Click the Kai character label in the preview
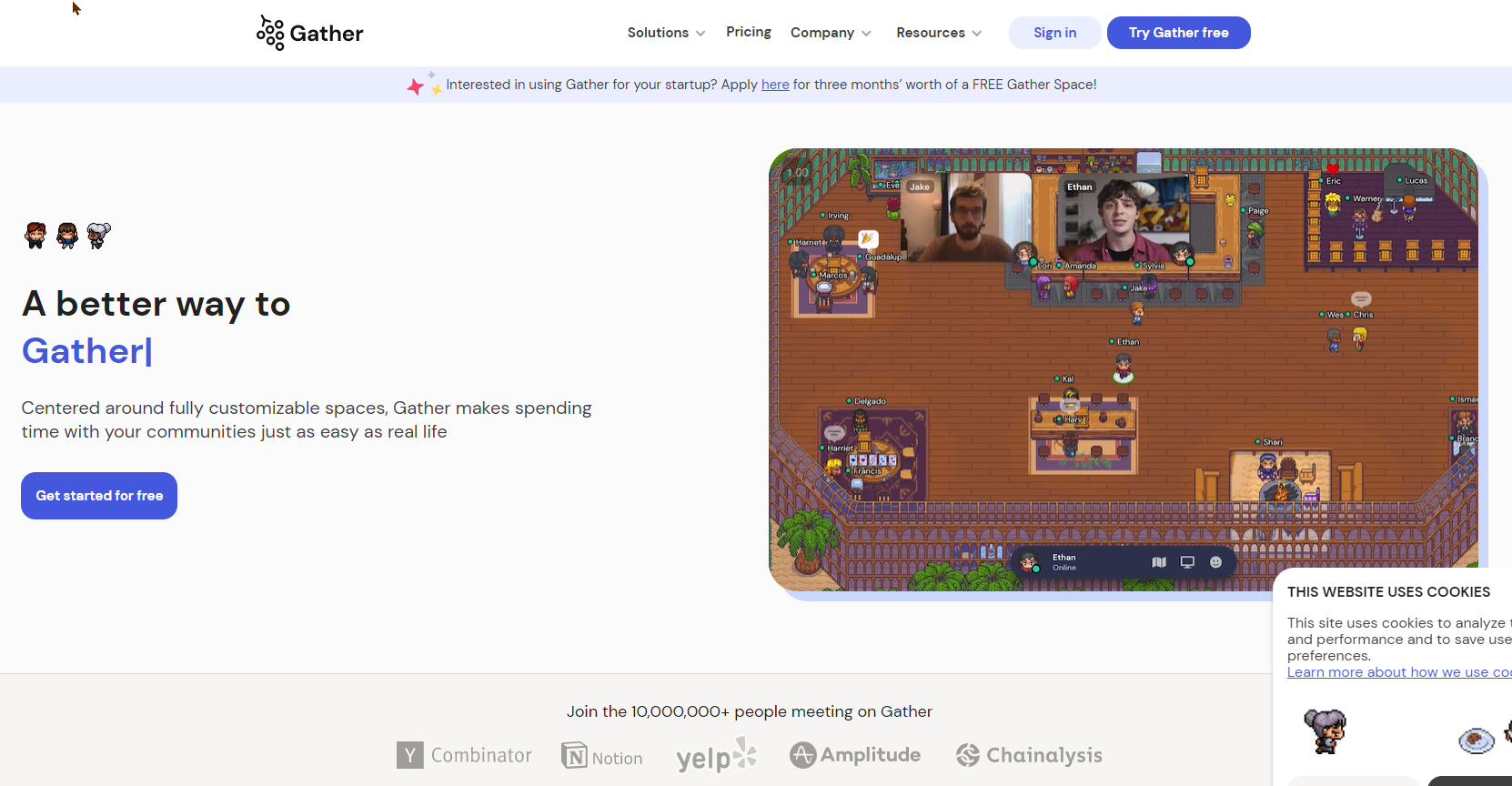The width and height of the screenshot is (1512, 786). pyautogui.click(x=1064, y=378)
